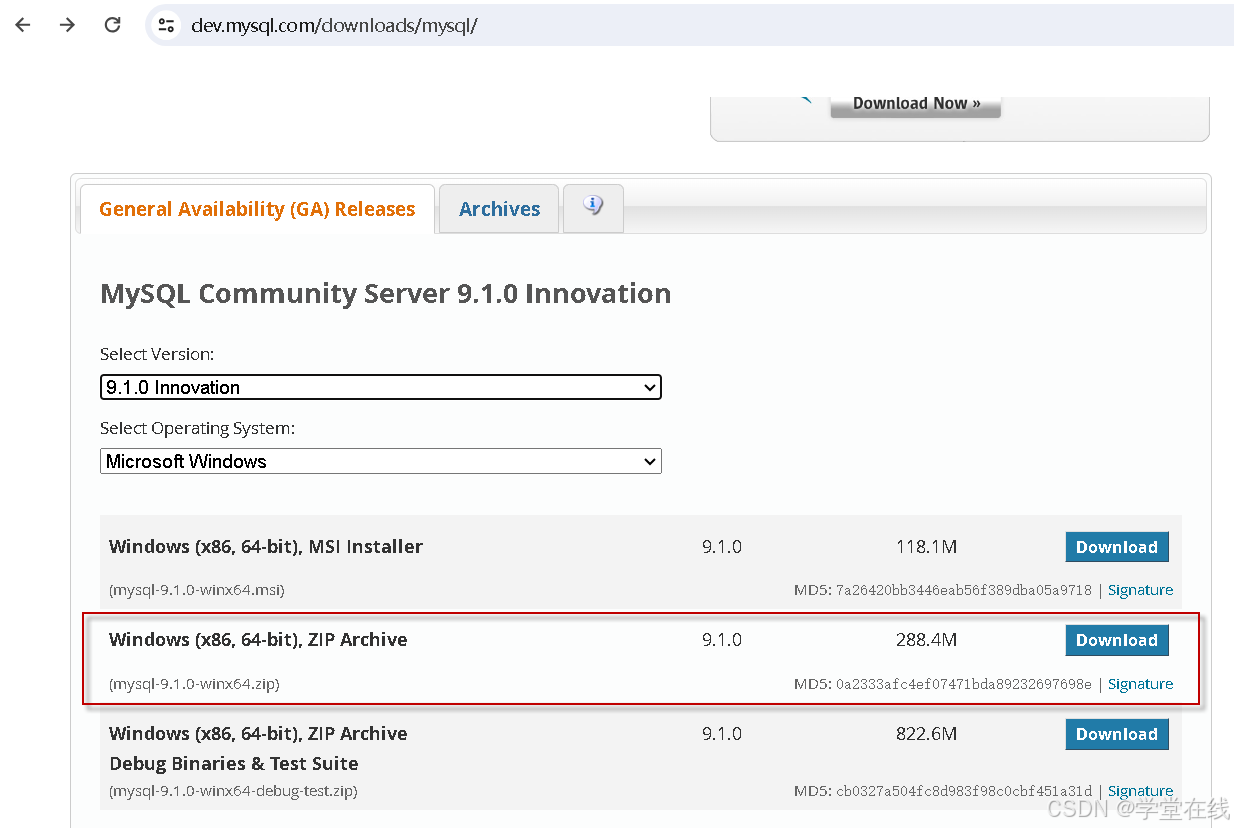Click the Download Now button
This screenshot has height=828, width=1234.
pos(916,104)
